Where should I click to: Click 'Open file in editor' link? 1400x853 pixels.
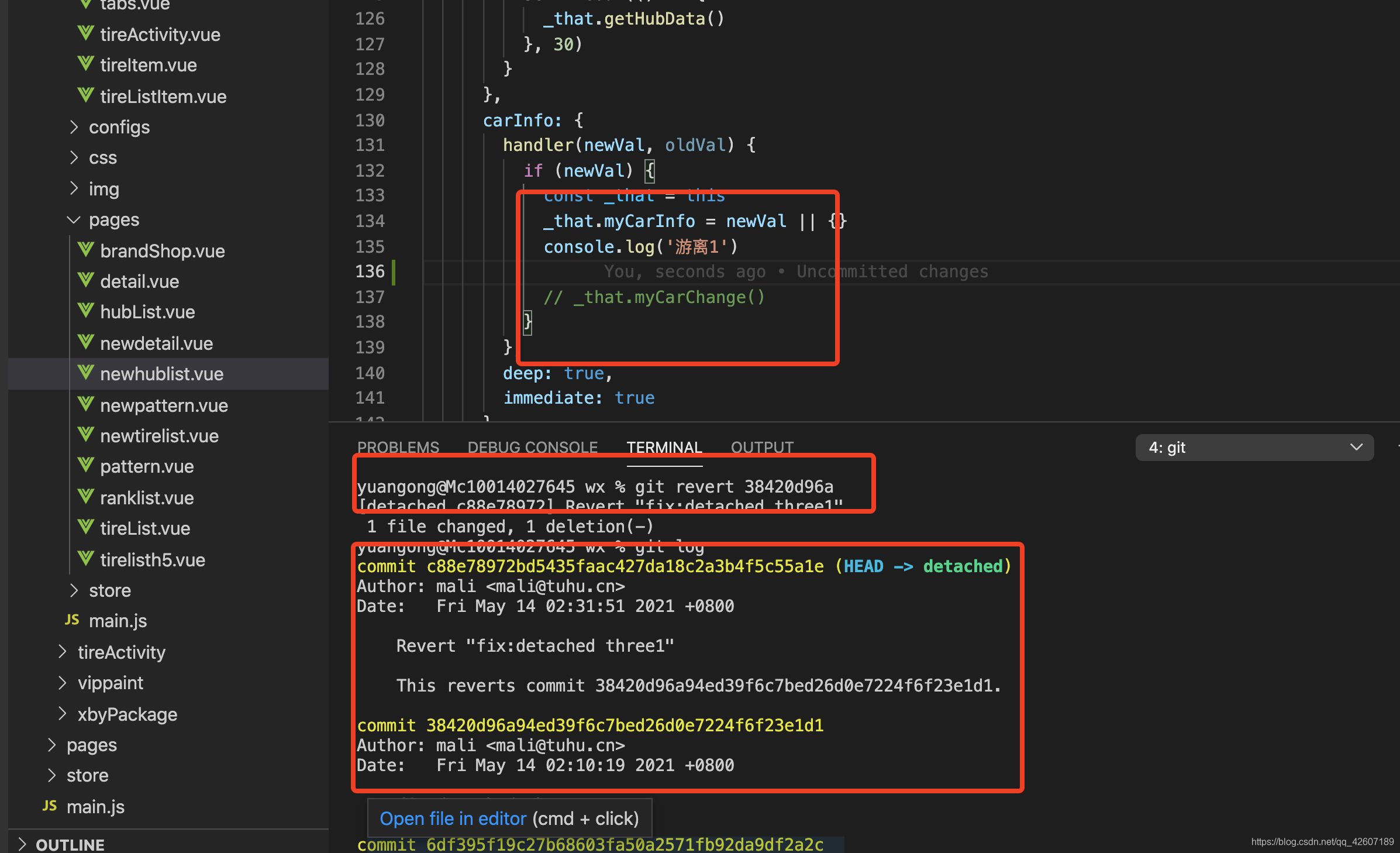(453, 818)
